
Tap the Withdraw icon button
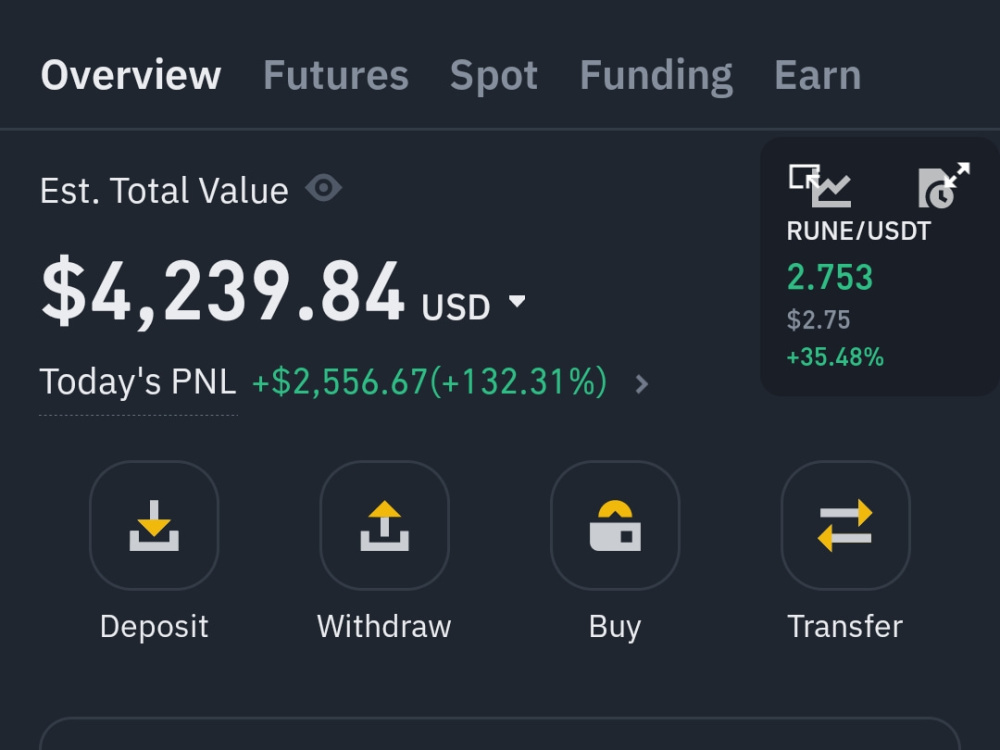tap(385, 525)
